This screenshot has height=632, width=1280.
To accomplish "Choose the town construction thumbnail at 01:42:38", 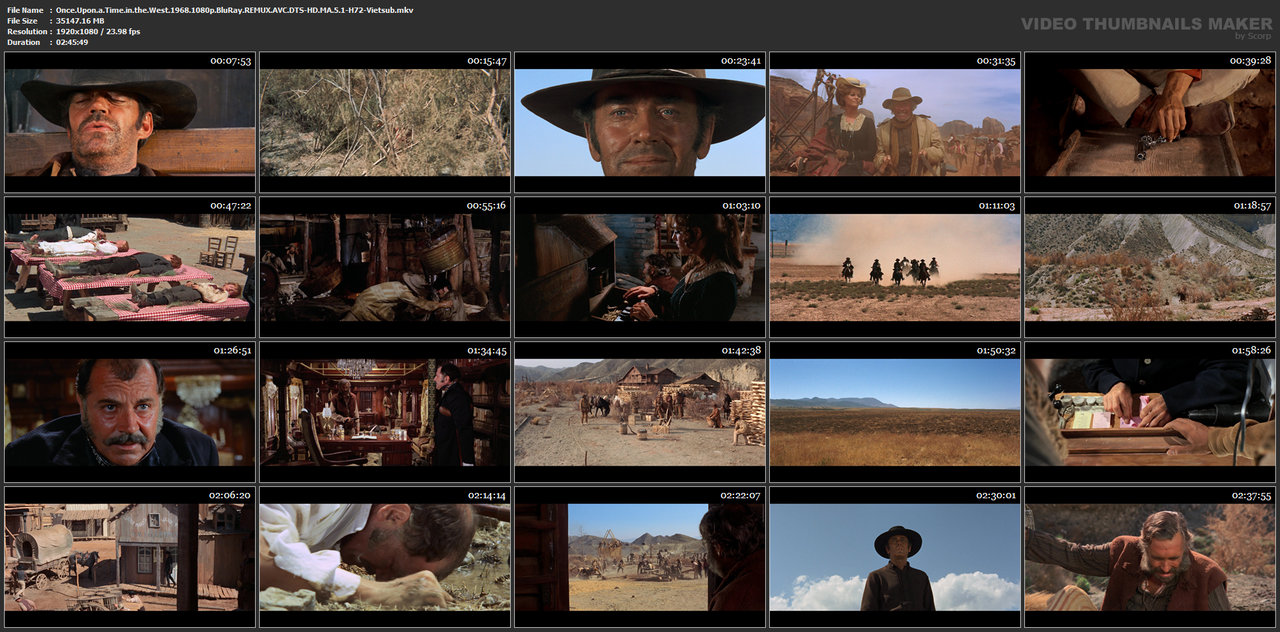I will (640, 412).
